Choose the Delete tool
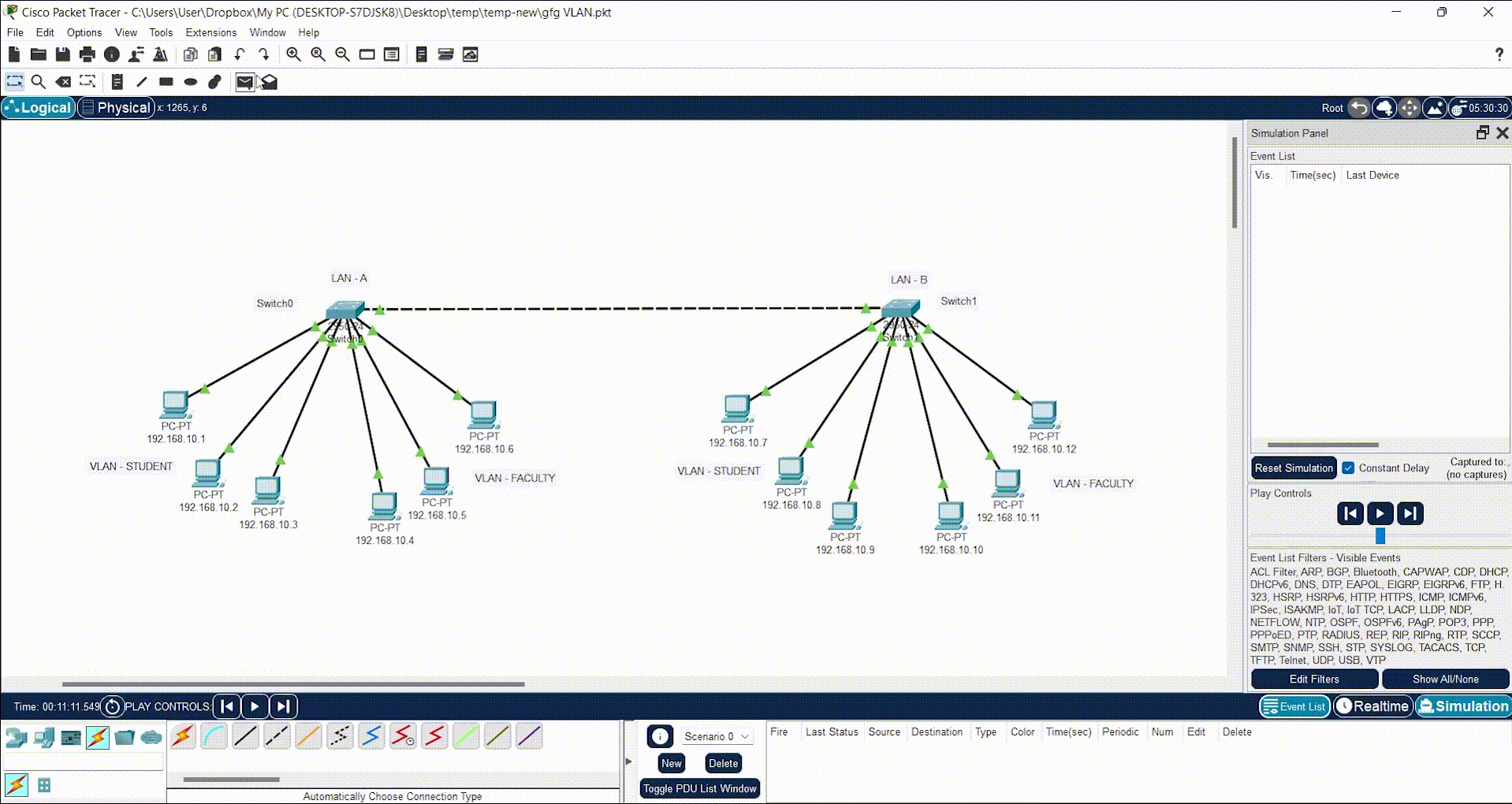The image size is (1512, 804). pos(63,82)
